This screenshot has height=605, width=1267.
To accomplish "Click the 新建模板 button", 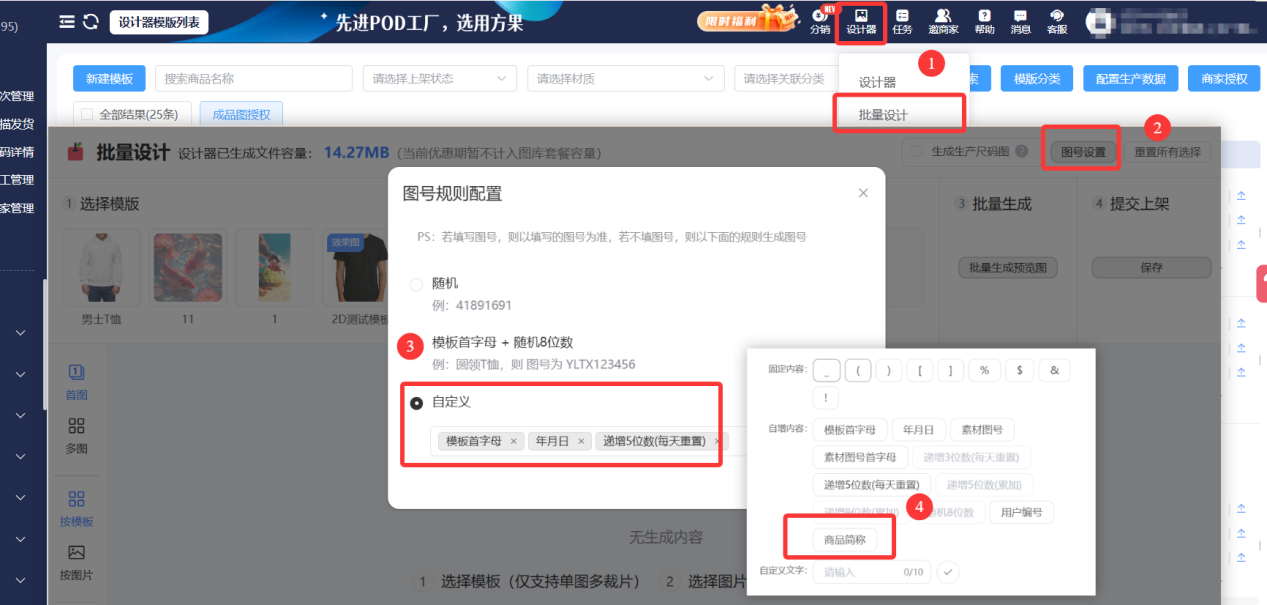I will [110, 79].
